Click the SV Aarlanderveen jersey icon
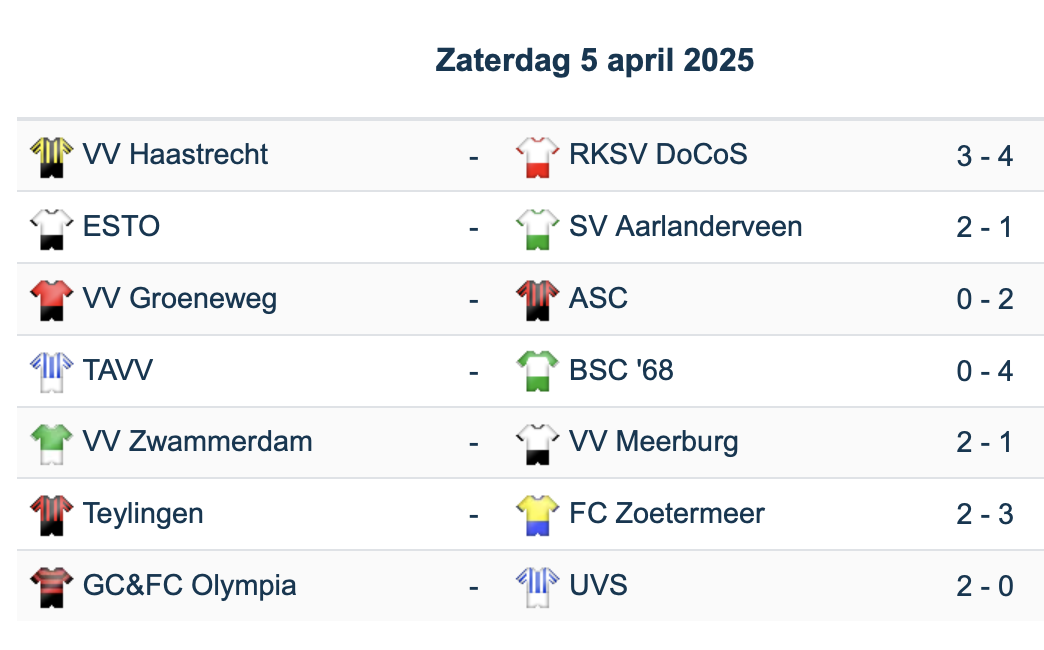 click(537, 228)
